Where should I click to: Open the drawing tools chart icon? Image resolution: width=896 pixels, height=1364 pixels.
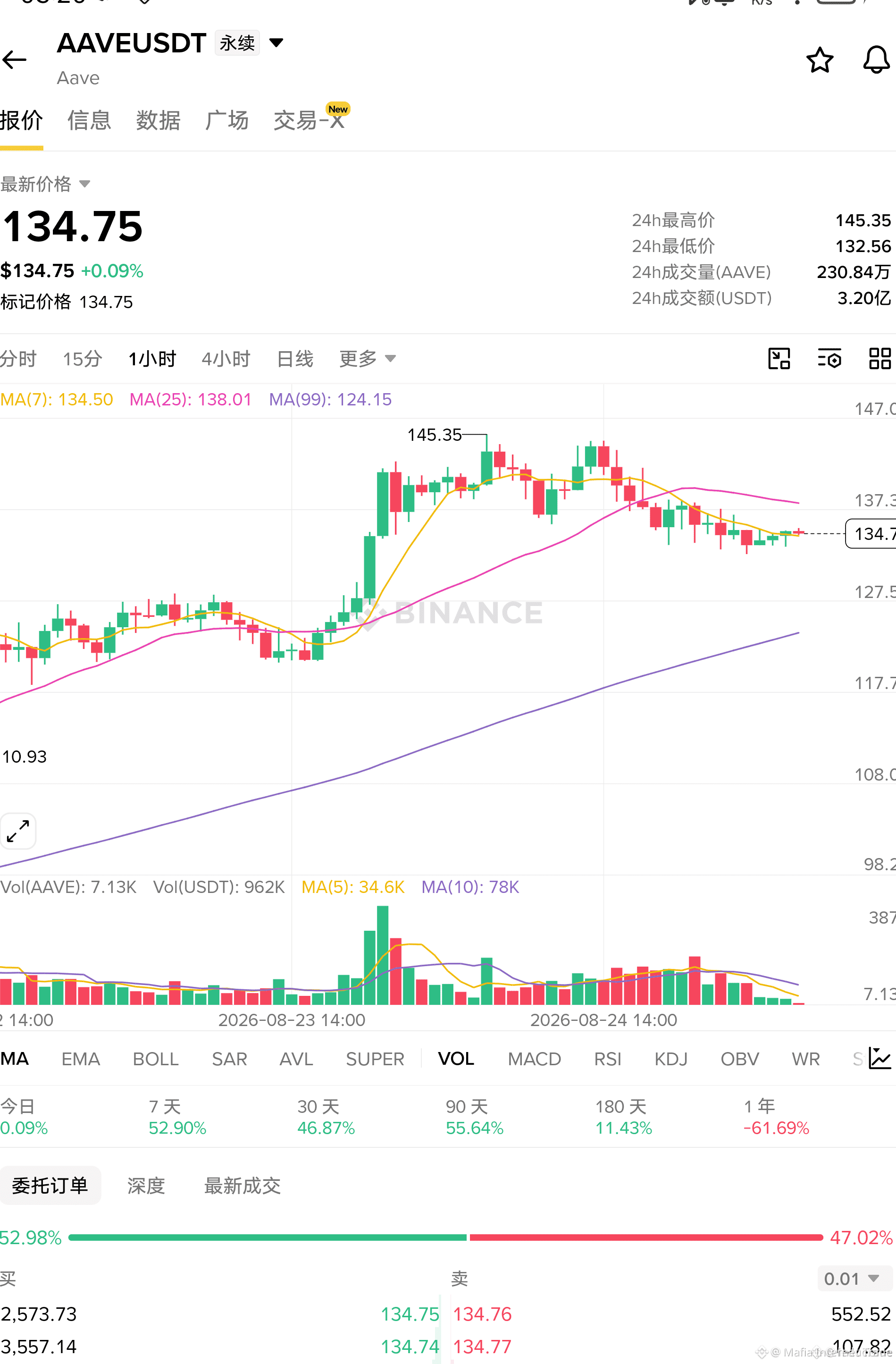tap(779, 359)
